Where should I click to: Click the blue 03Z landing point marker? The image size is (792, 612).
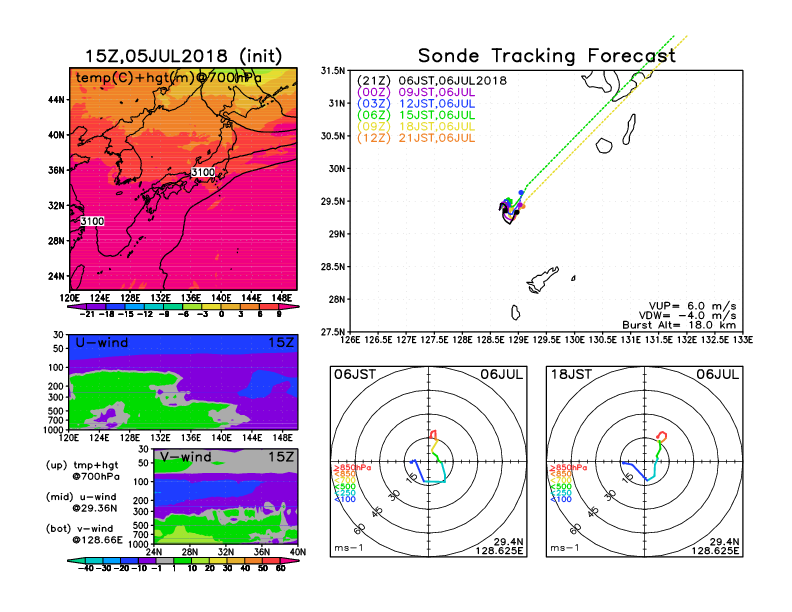pos(521,192)
